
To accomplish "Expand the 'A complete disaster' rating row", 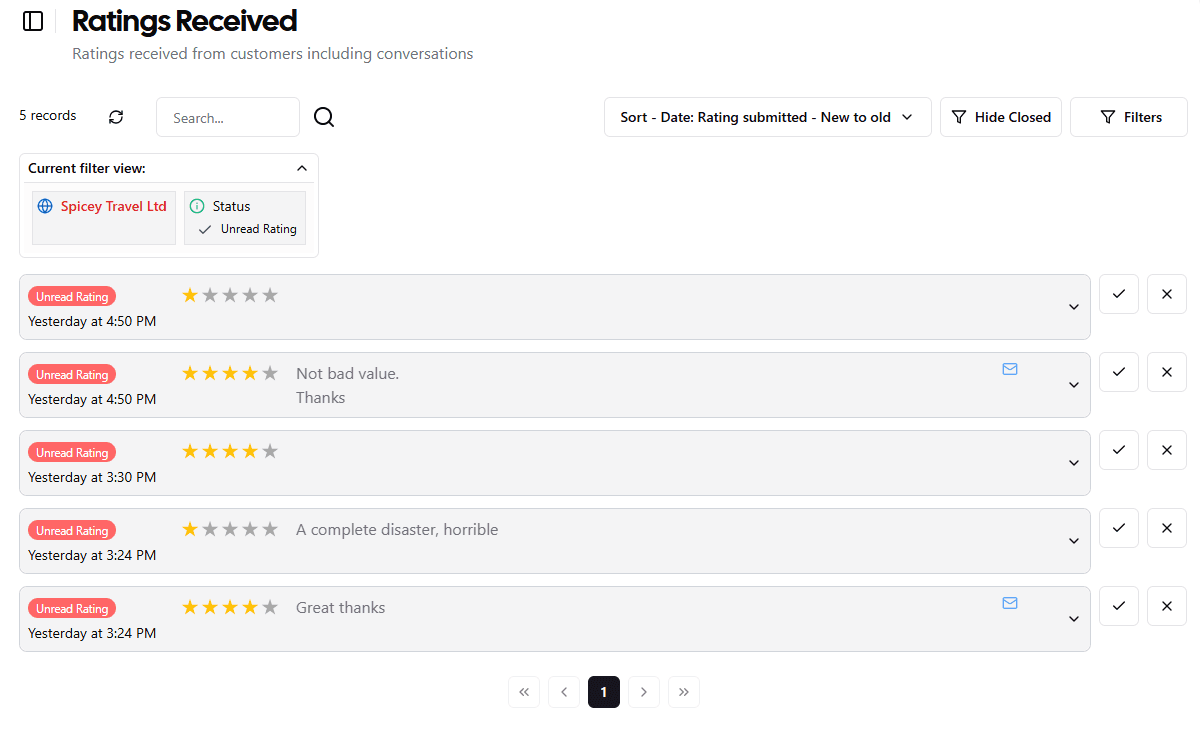I will (1074, 541).
